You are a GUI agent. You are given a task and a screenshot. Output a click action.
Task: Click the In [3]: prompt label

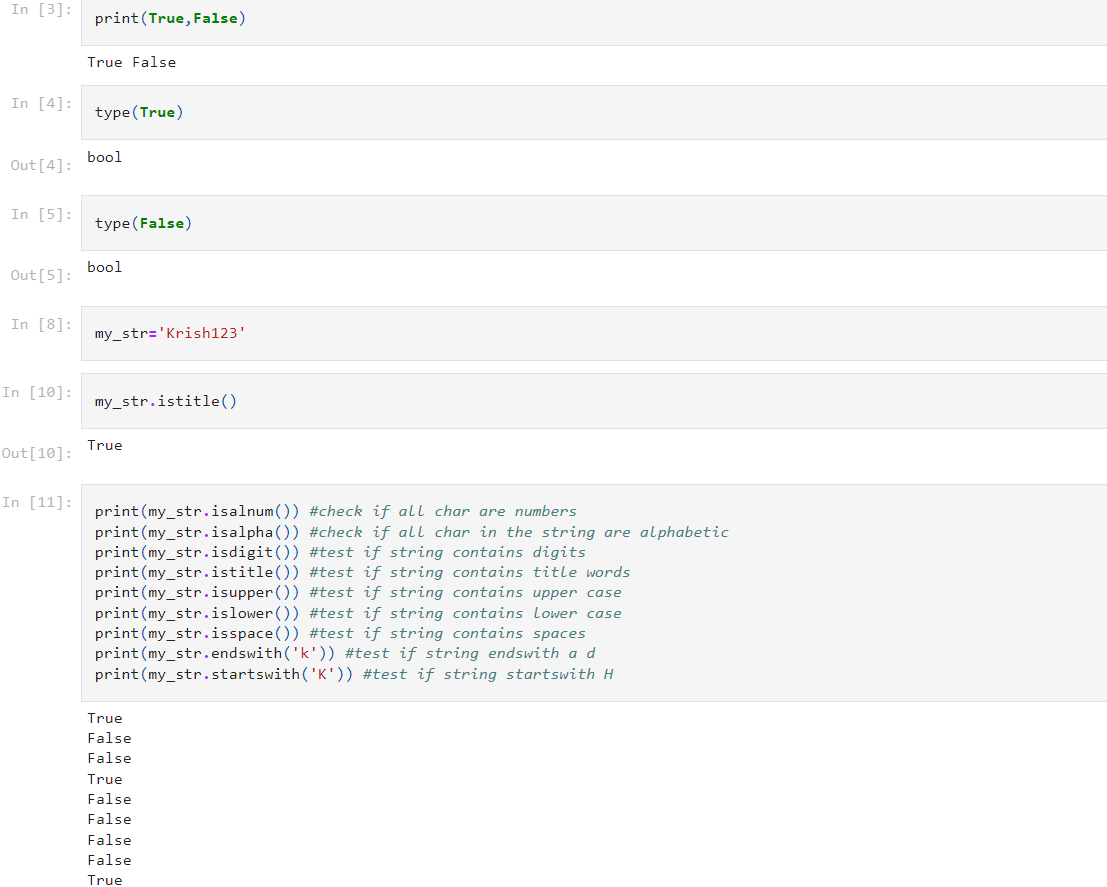tap(41, 10)
